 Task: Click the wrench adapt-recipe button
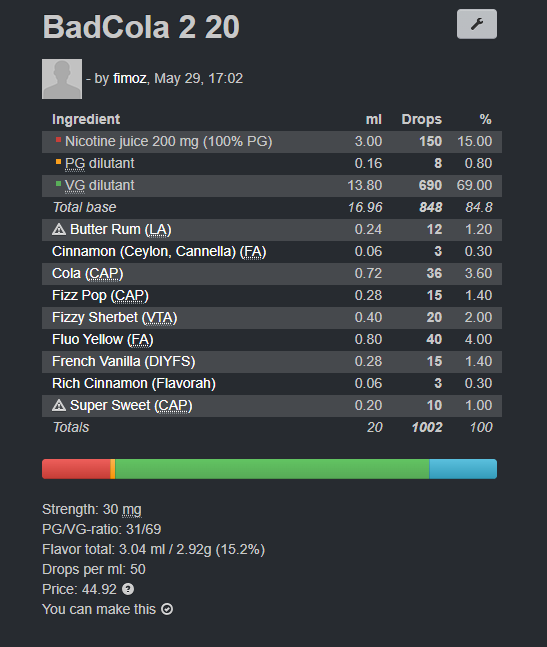[x=476, y=24]
